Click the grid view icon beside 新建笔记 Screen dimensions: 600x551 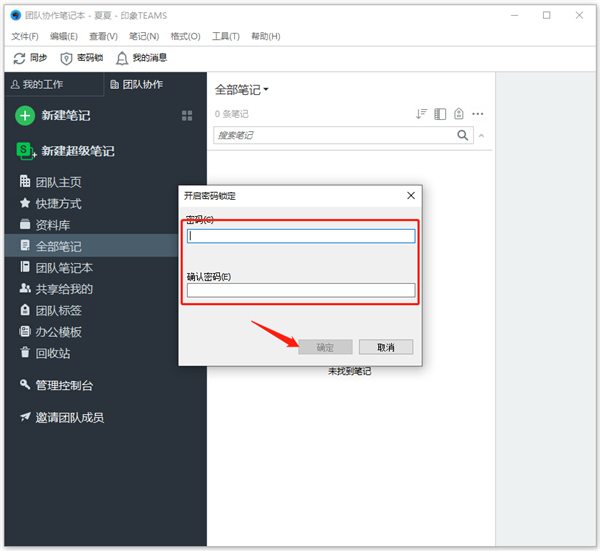(x=187, y=116)
